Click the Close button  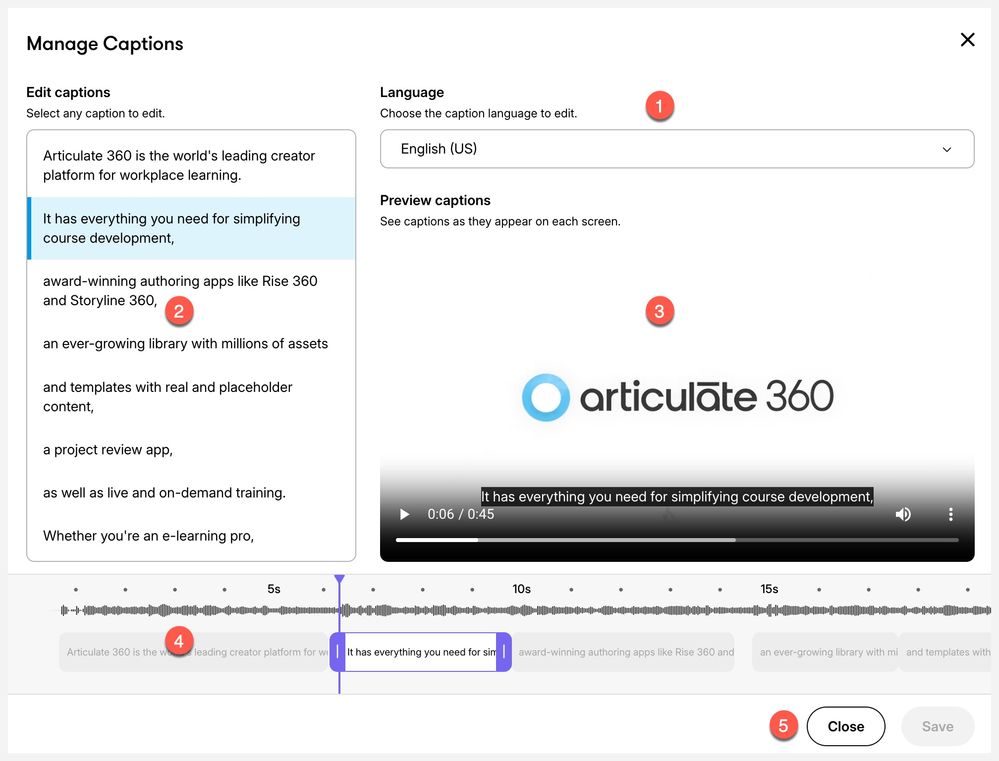pyautogui.click(x=845, y=727)
